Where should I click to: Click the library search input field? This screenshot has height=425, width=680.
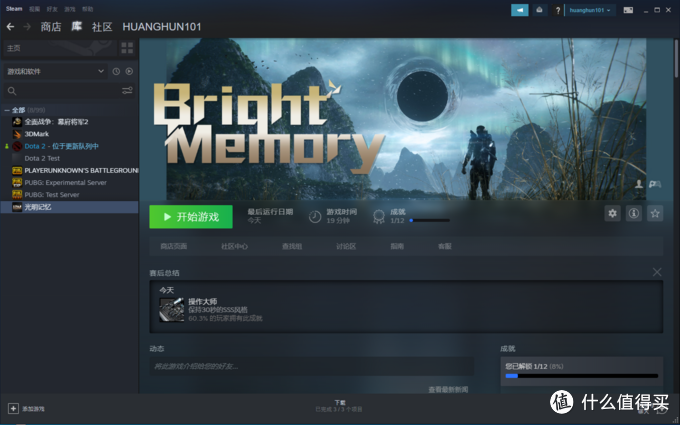[69, 91]
